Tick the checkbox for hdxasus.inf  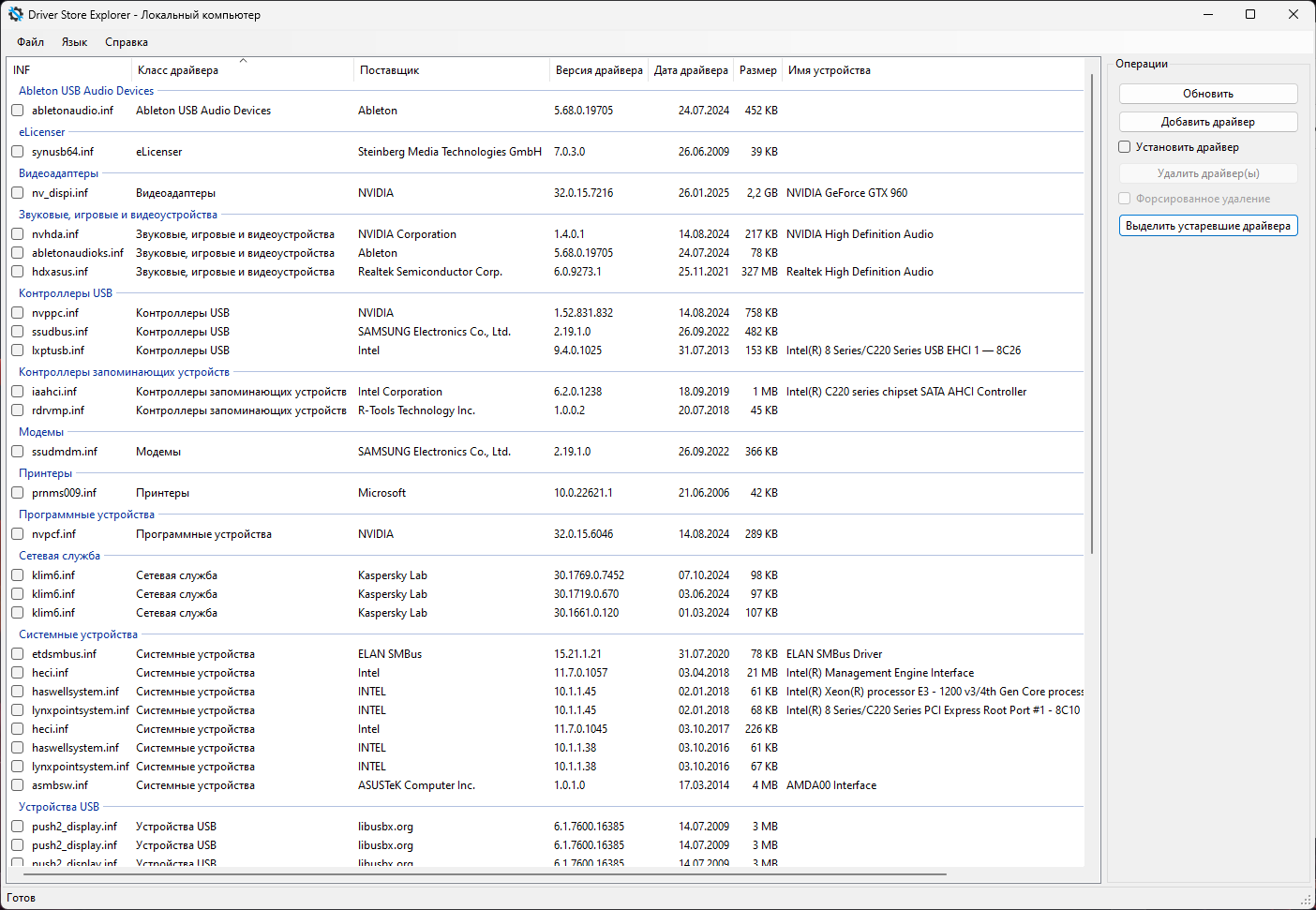[x=17, y=272]
